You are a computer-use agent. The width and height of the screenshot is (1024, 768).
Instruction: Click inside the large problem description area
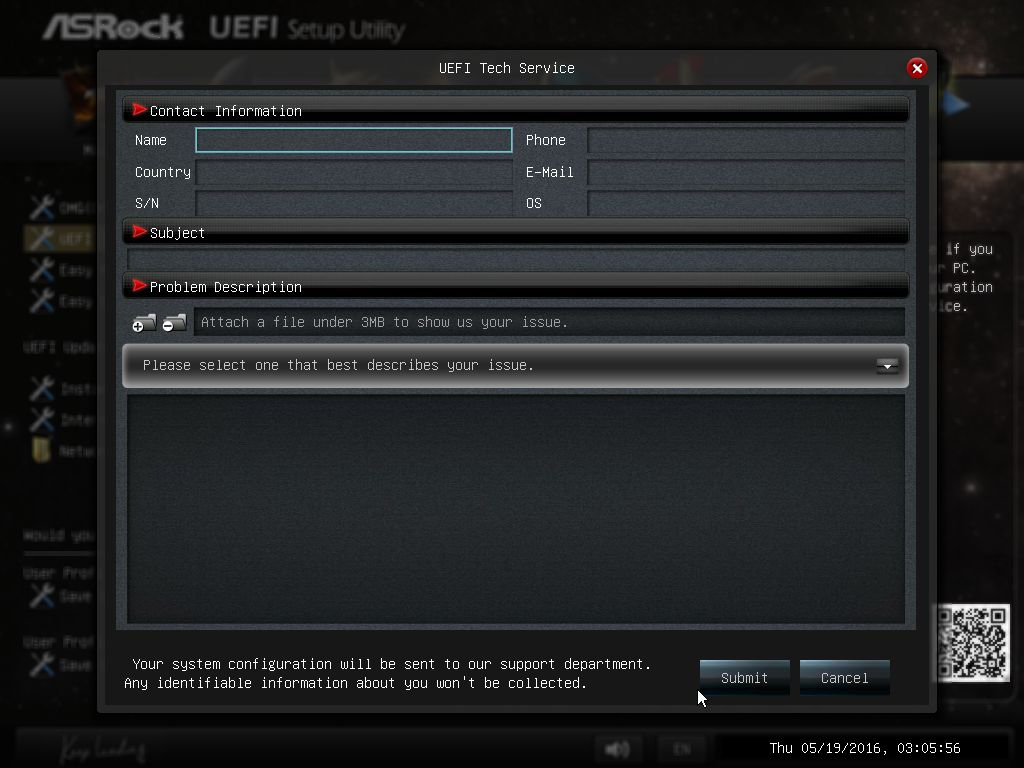pyautogui.click(x=516, y=509)
